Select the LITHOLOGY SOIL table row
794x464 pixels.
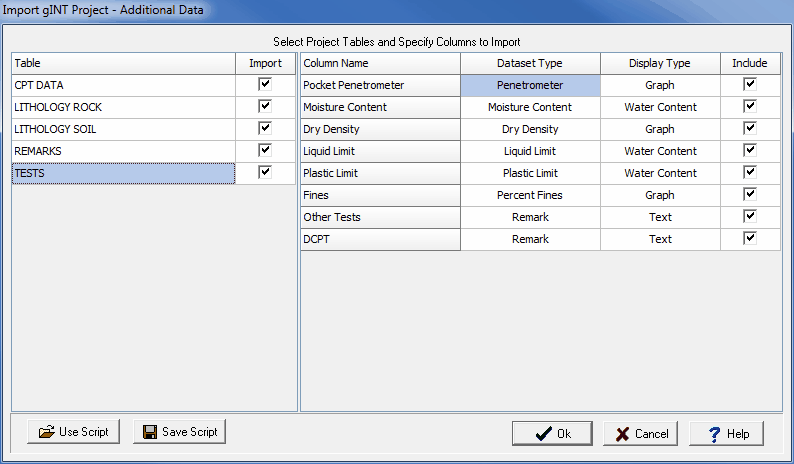point(124,129)
